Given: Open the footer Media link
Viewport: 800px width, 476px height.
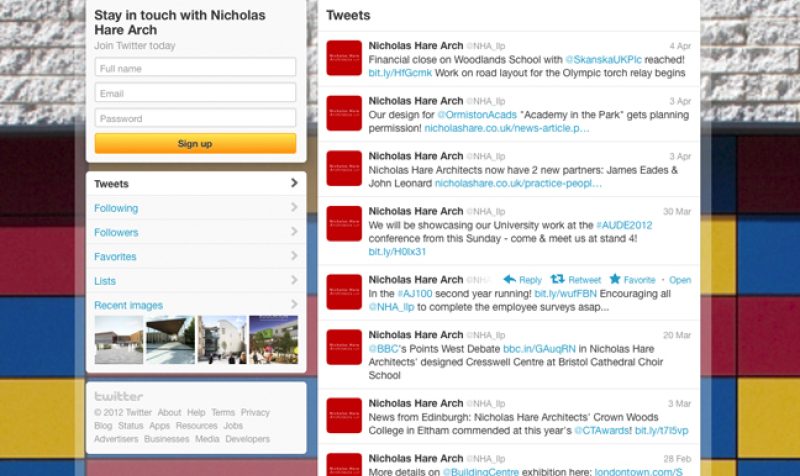Looking at the screenshot, I should click(207, 439).
